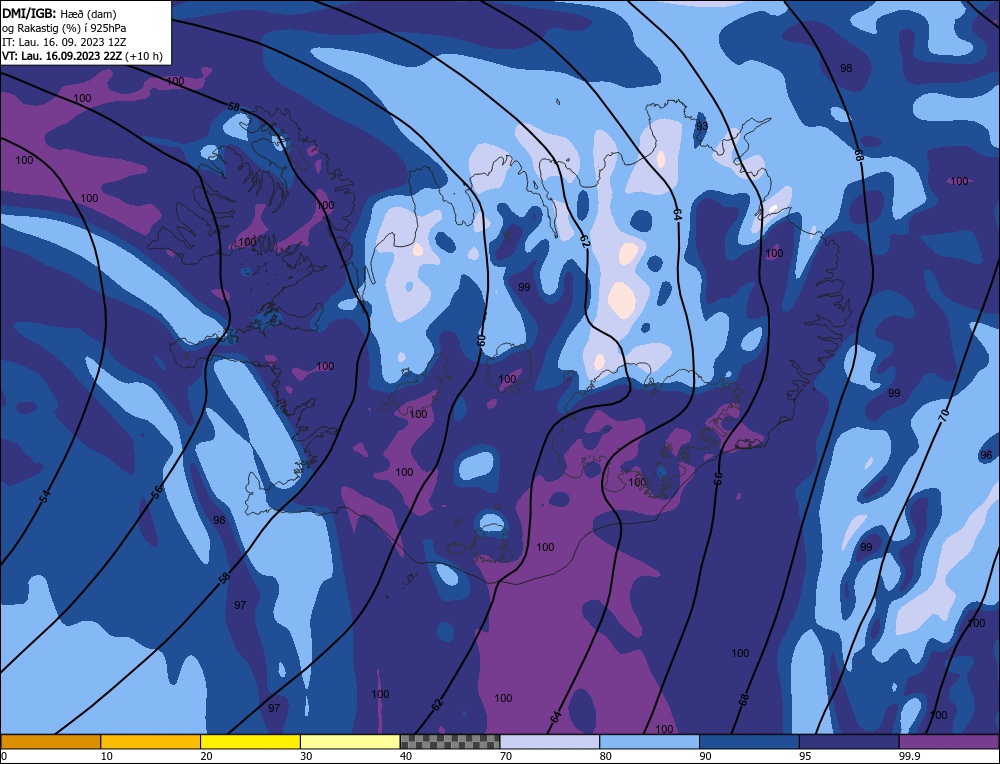1000x764 pixels.
Task: Click the '56' contour line label
Action: pyautogui.click(x=157, y=492)
